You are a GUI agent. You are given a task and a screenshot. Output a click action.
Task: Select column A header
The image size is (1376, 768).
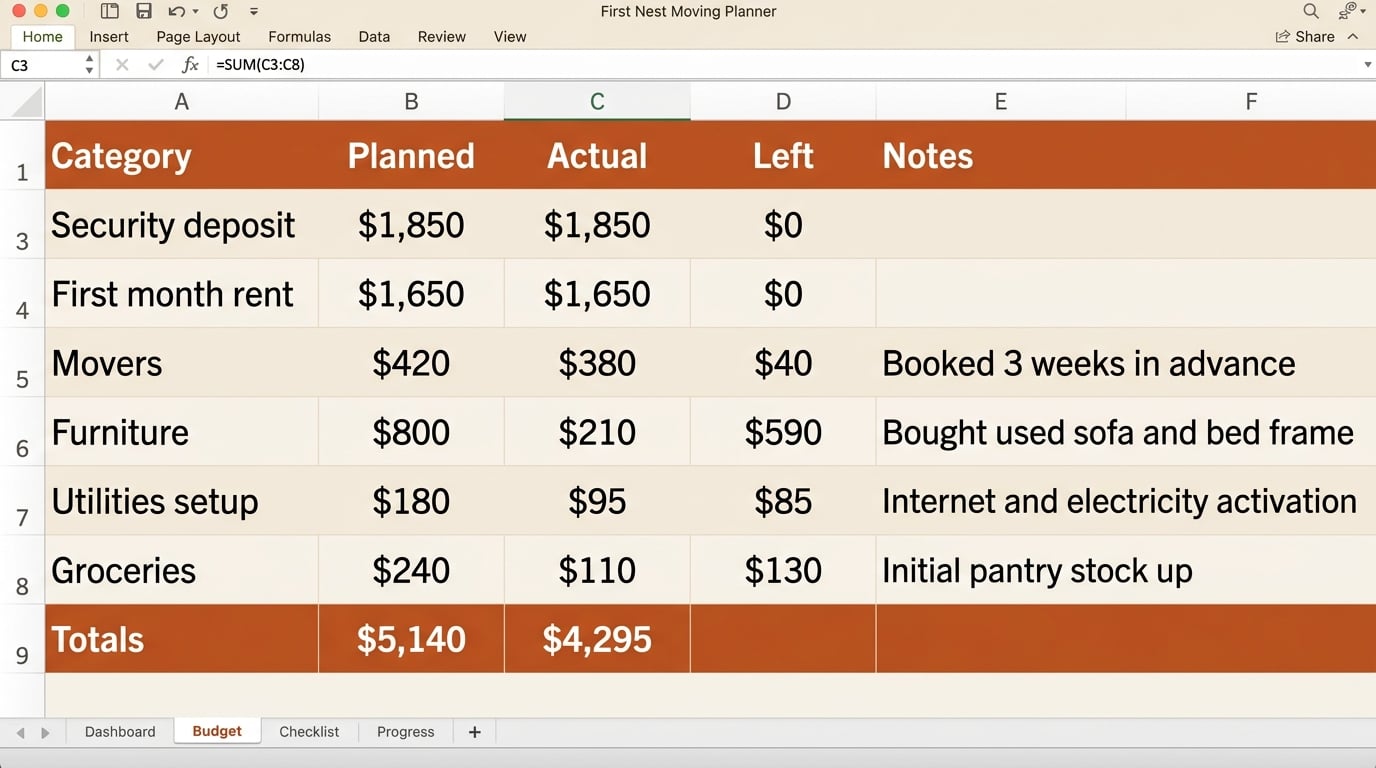[x=181, y=101]
